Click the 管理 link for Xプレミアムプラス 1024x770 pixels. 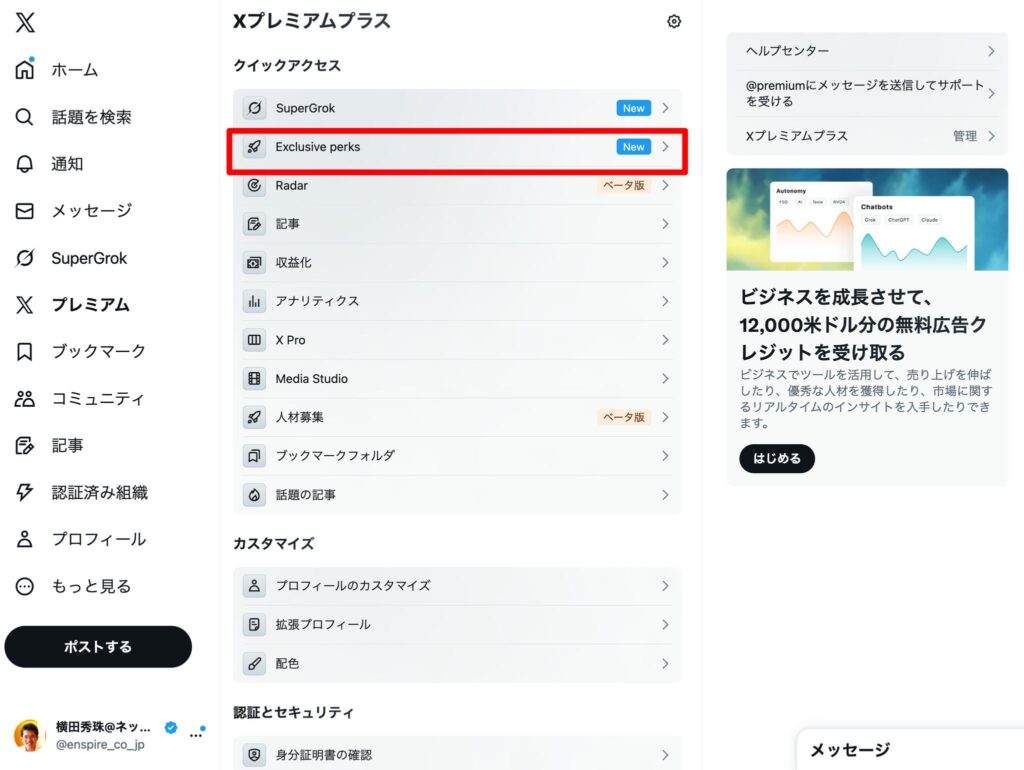[x=965, y=136]
